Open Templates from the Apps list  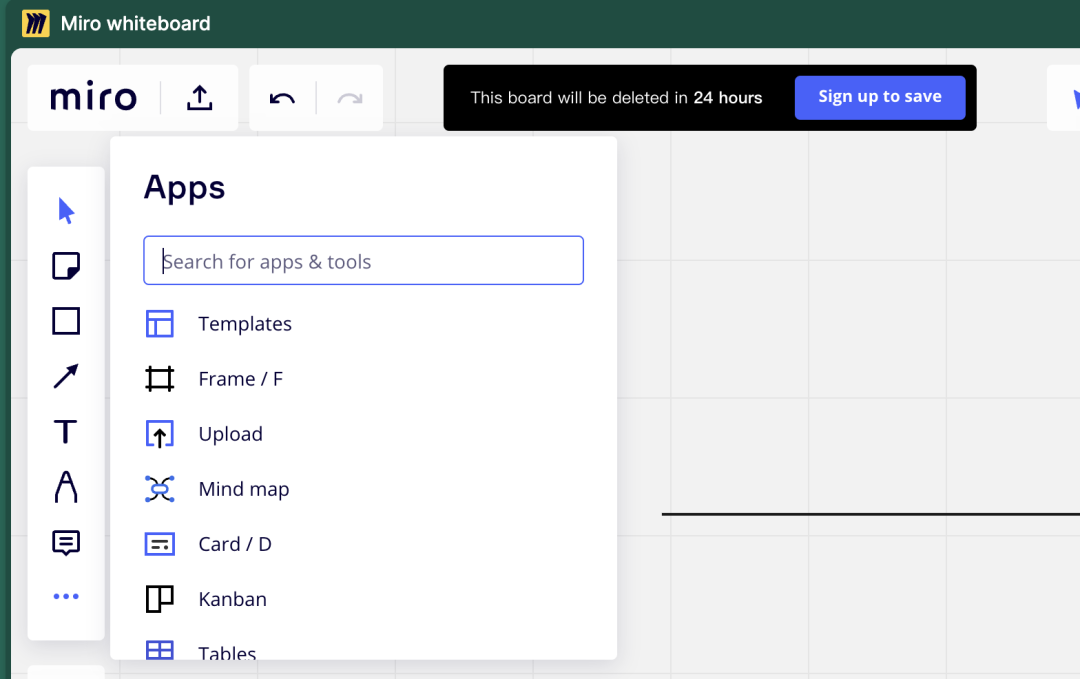pyautogui.click(x=245, y=324)
